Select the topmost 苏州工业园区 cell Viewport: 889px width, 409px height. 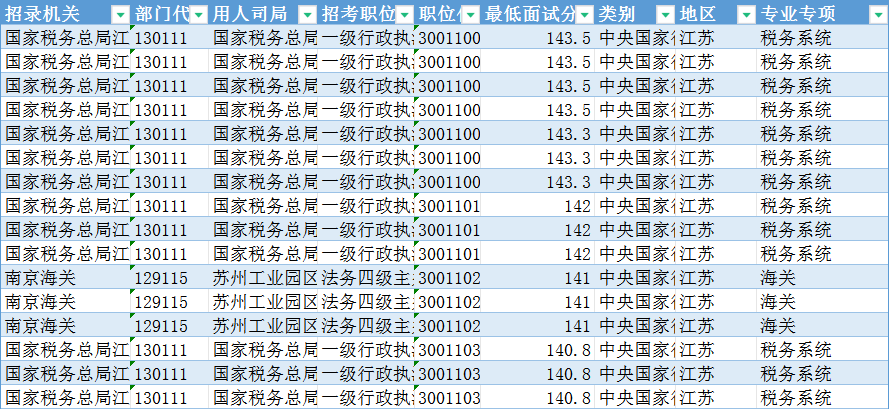point(264,278)
